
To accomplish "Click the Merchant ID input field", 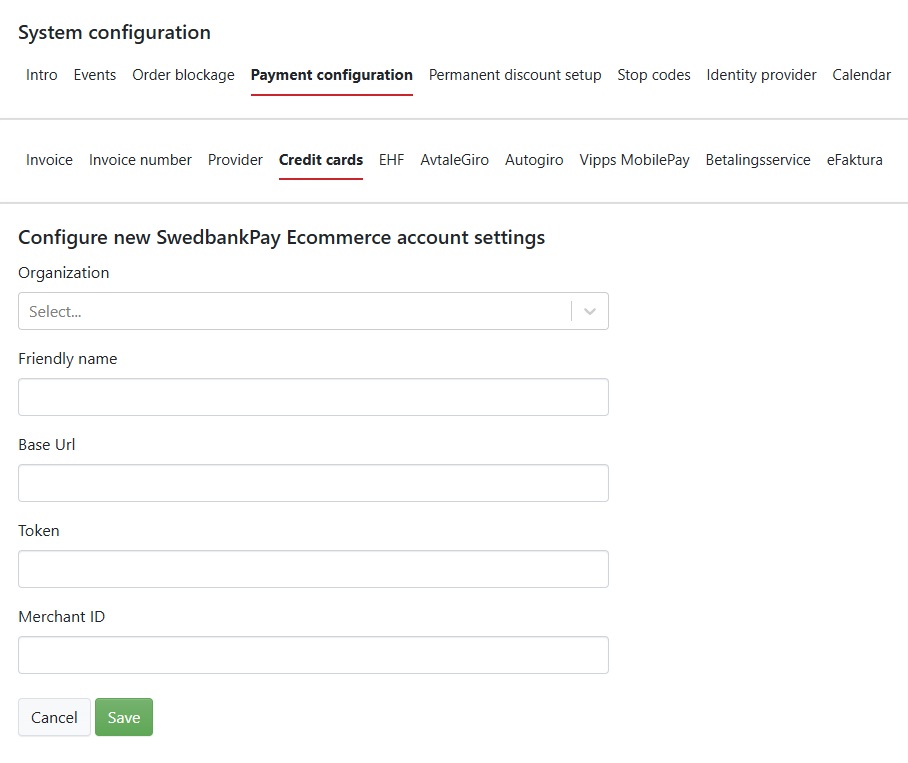I will point(313,655).
